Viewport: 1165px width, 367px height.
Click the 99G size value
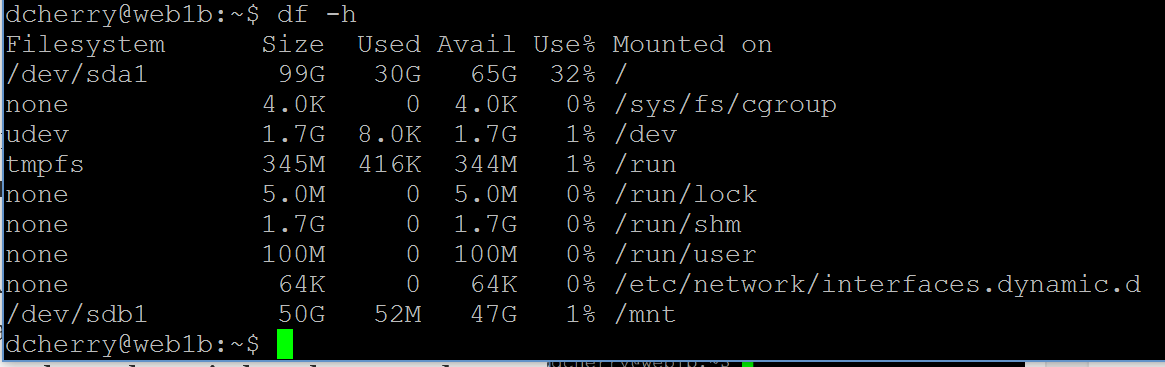coord(301,75)
